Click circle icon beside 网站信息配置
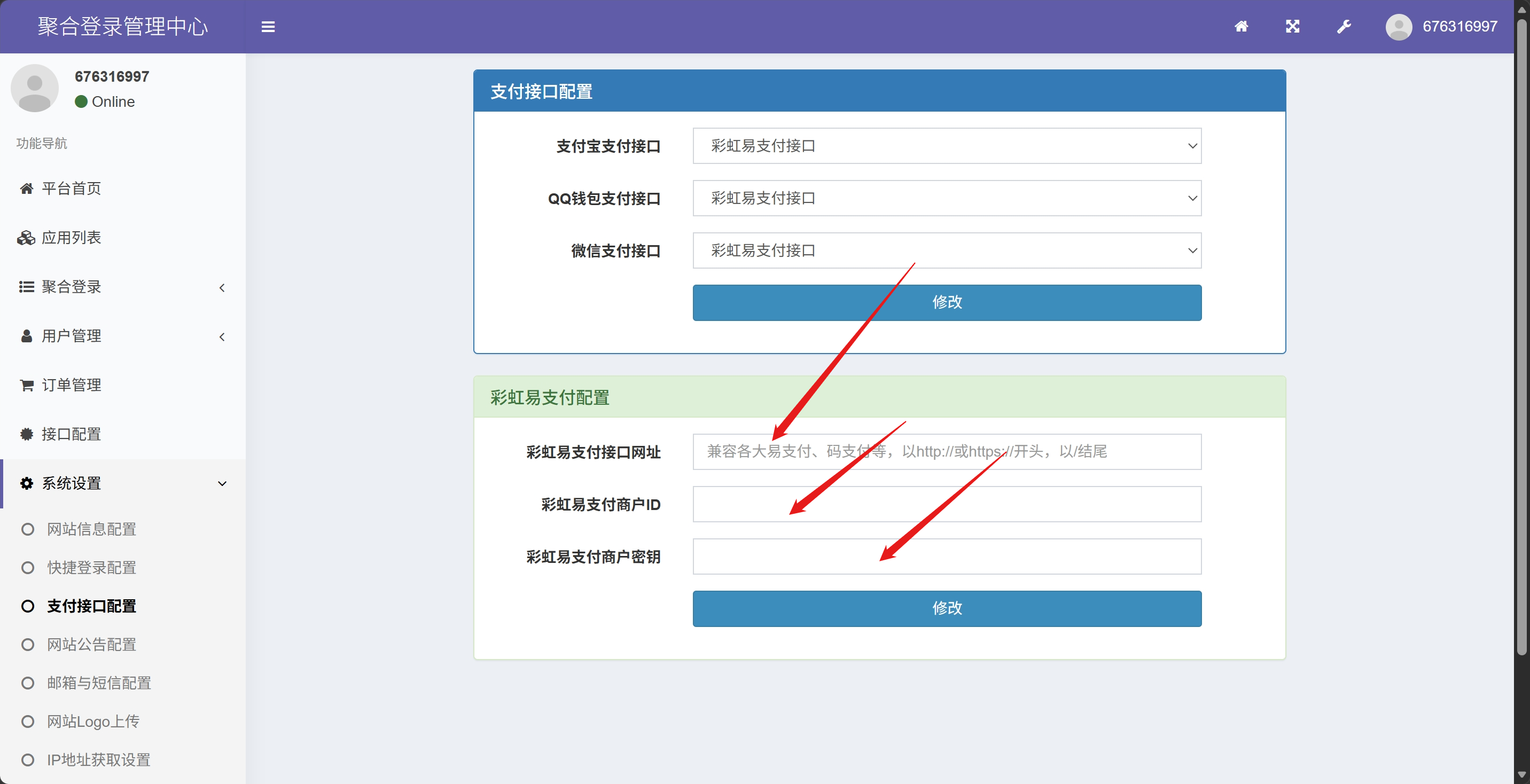 (28, 529)
